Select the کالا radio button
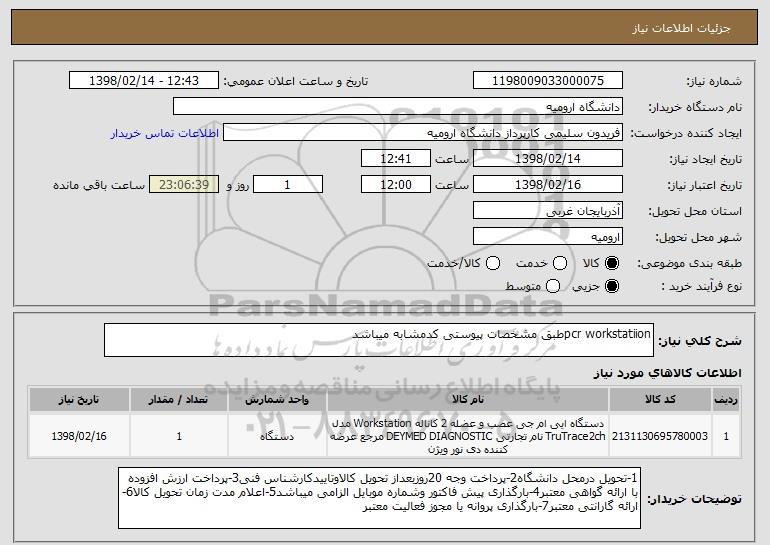770x545 pixels. [x=612, y=263]
